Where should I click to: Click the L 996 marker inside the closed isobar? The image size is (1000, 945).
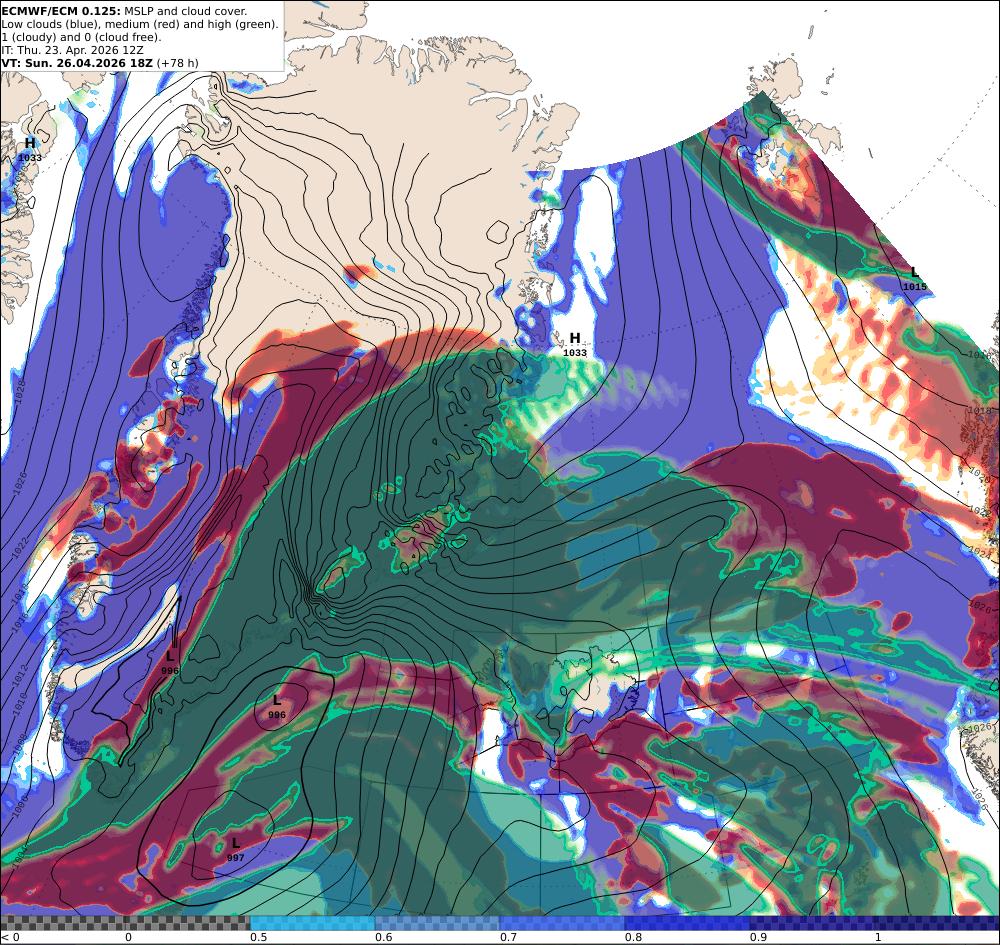coord(277,707)
